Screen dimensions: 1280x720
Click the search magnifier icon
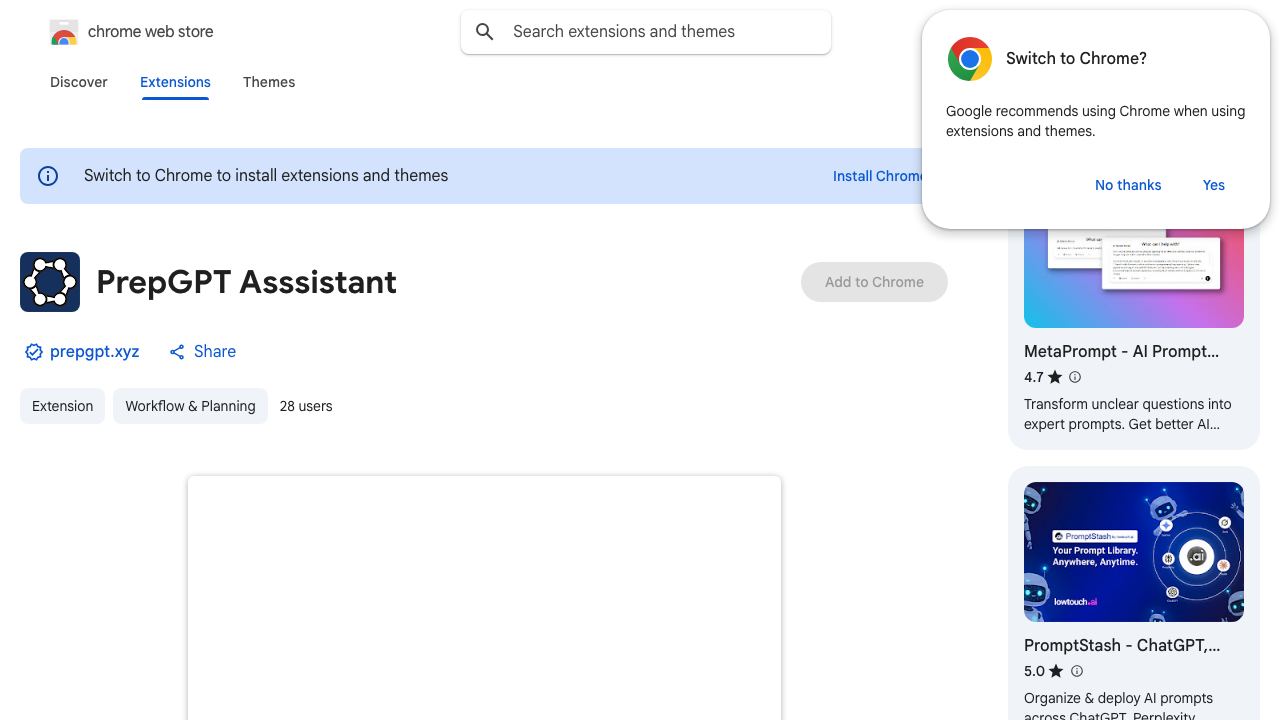[x=485, y=32]
